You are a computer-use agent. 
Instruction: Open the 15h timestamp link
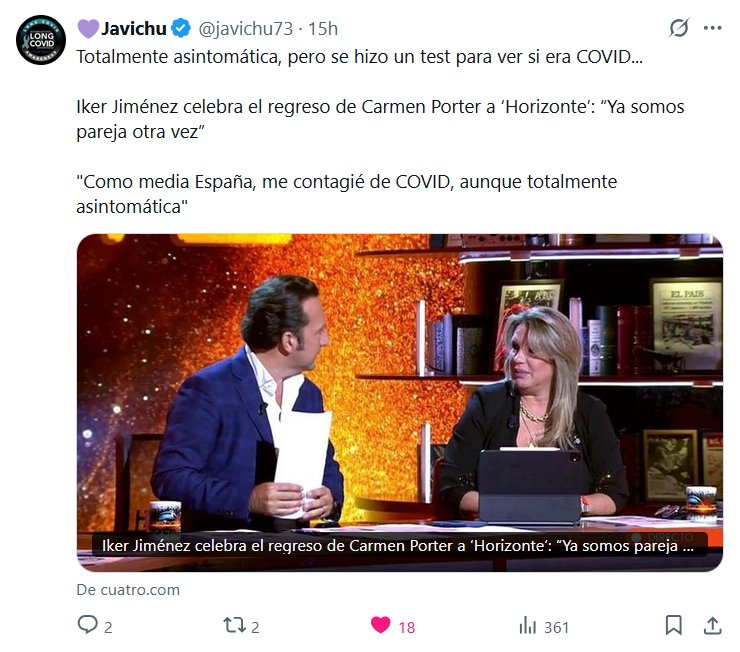pyautogui.click(x=323, y=29)
